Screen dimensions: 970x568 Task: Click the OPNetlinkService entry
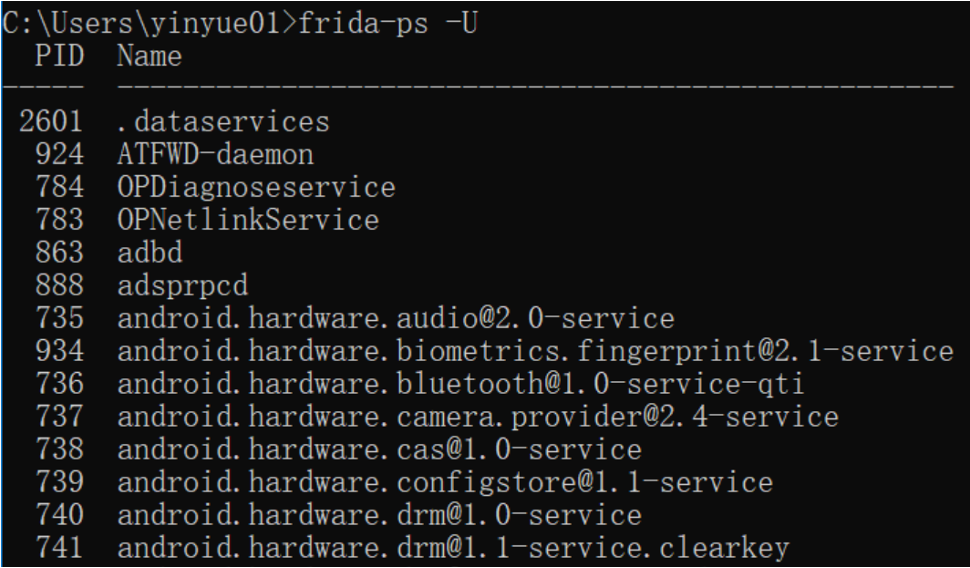click(248, 220)
